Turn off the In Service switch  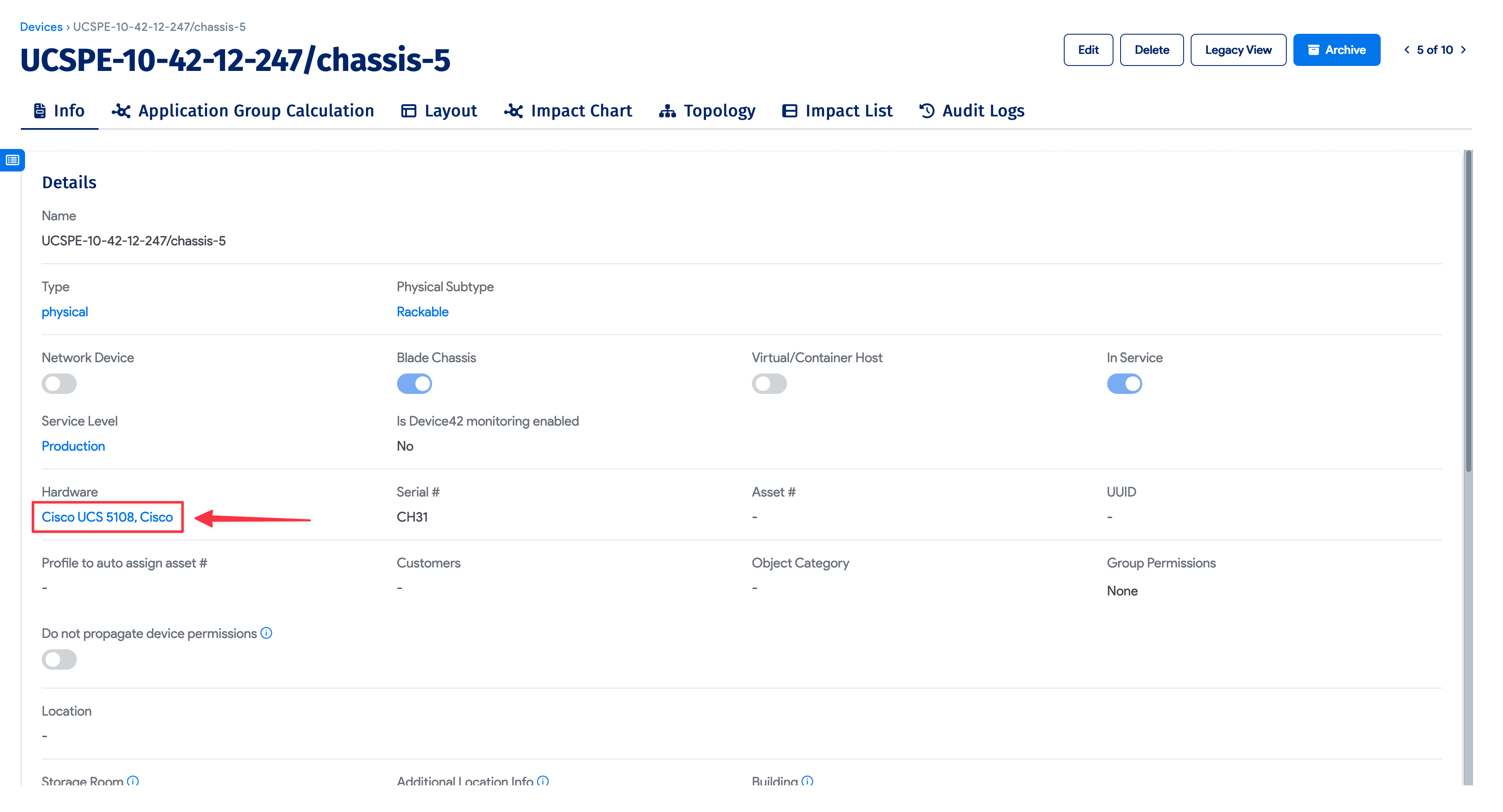[1124, 384]
